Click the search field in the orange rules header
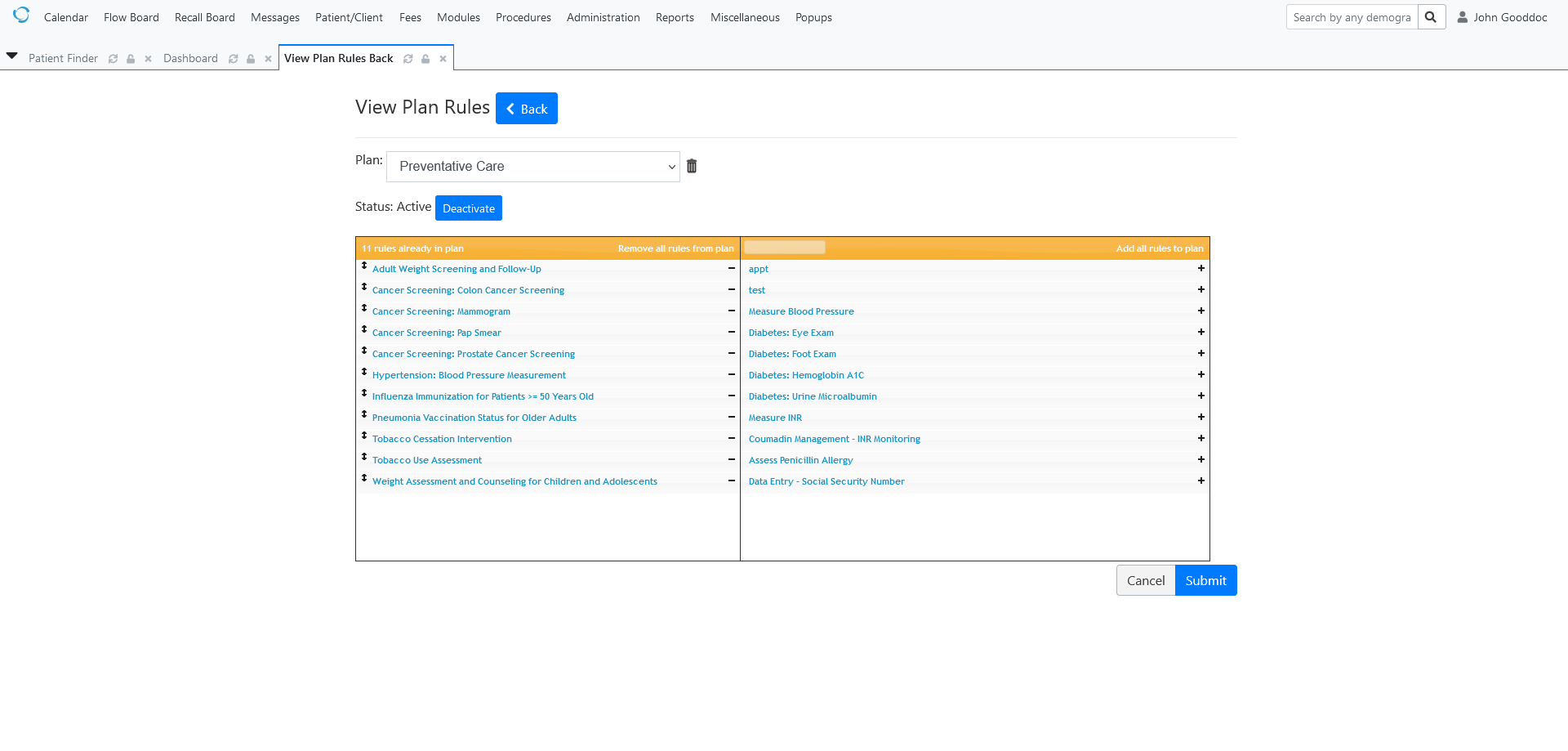This screenshot has width=1568, height=751. pyautogui.click(x=783, y=246)
